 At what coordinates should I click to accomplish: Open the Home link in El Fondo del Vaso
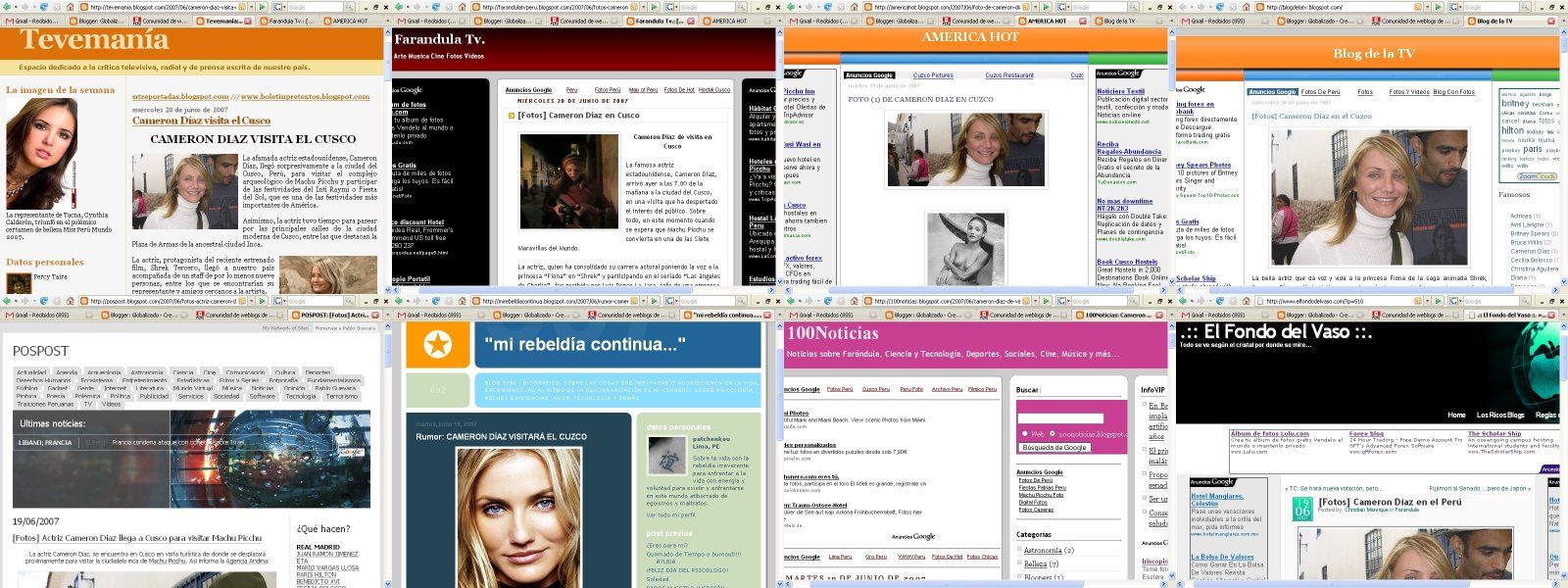coord(1456,415)
